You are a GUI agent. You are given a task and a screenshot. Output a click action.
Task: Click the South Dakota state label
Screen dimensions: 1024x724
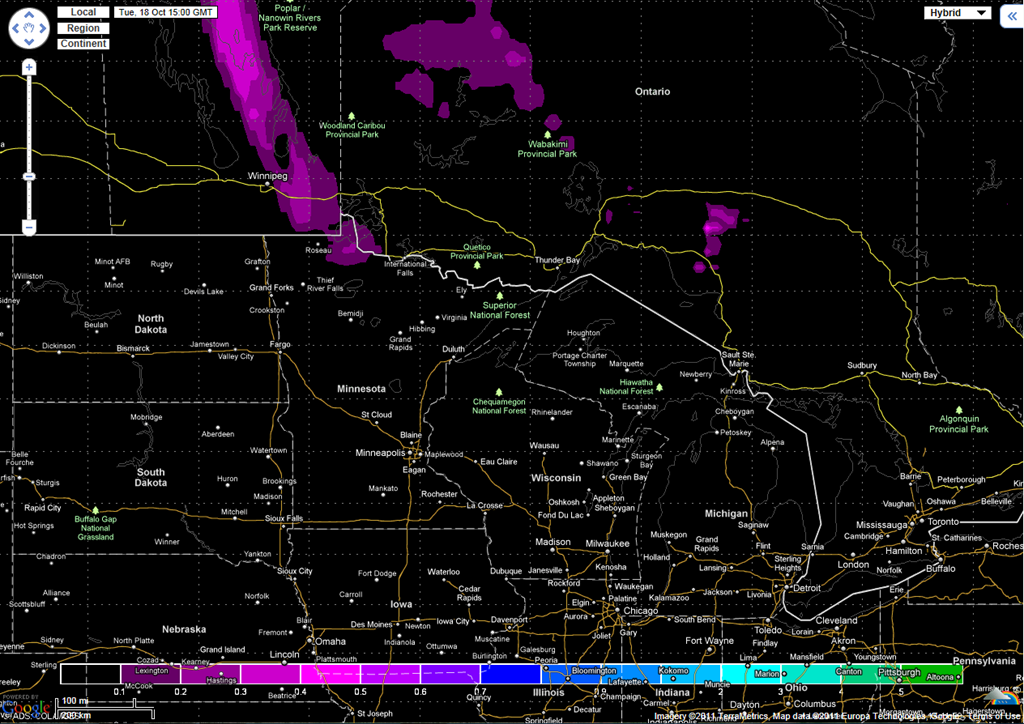pos(151,477)
